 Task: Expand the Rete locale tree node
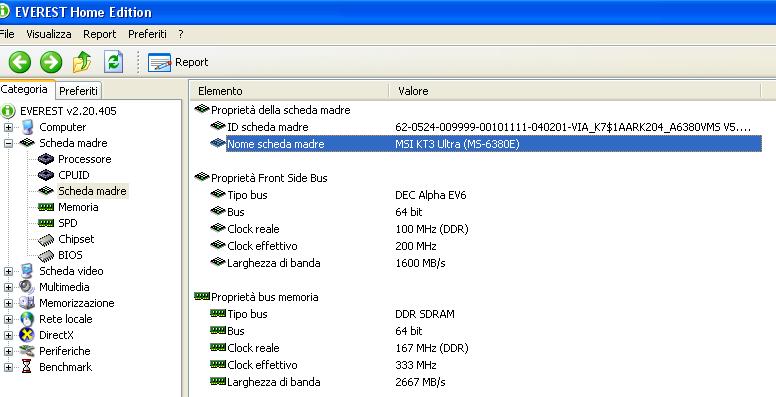click(x=8, y=319)
